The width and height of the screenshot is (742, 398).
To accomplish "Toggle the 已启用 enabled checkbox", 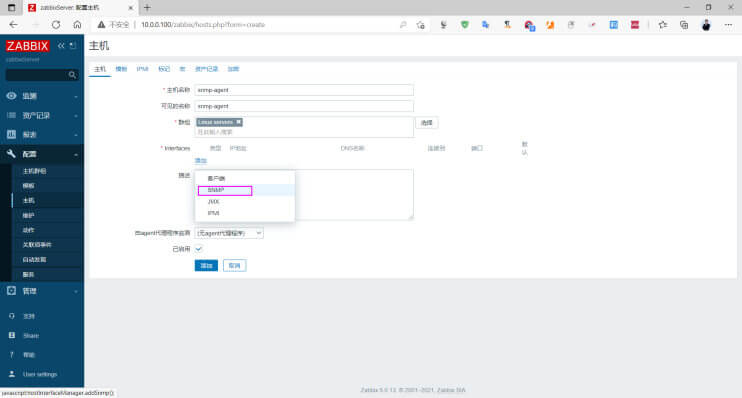I will click(199, 249).
